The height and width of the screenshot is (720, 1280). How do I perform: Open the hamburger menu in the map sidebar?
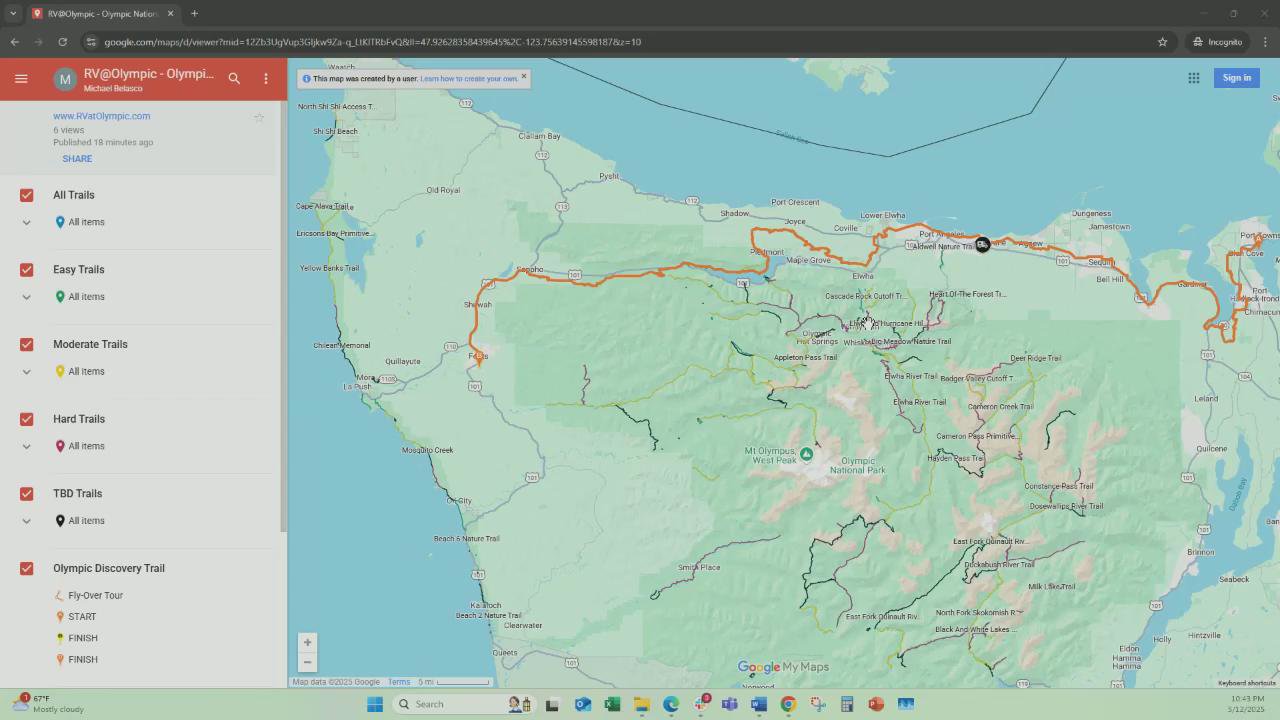[x=21, y=78]
